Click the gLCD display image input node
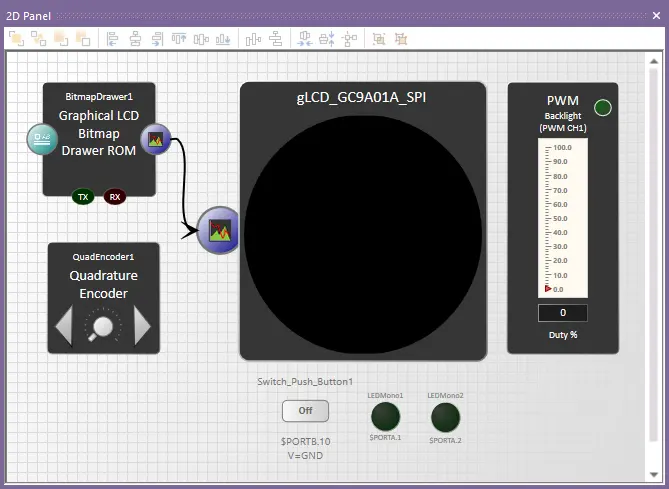This screenshot has width=669, height=489. pyautogui.click(x=219, y=231)
